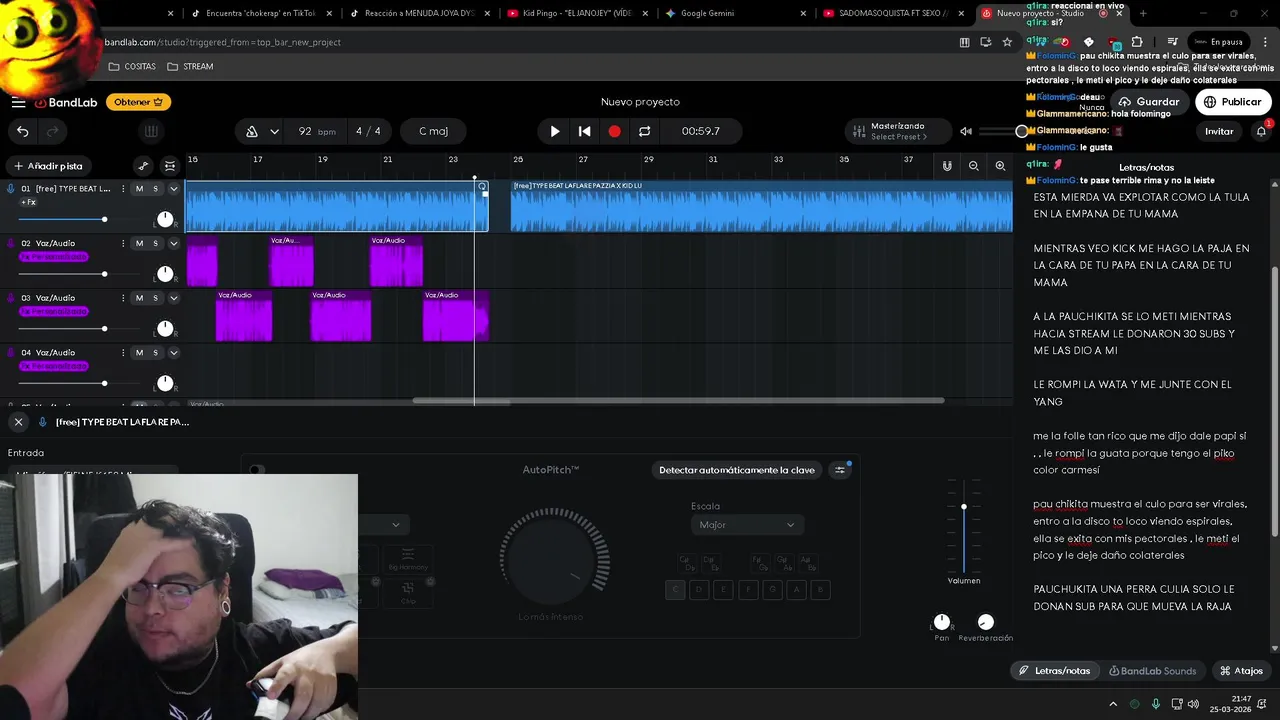Open Fx Personalizado on track 02
Image resolution: width=1280 pixels, height=720 pixels.
54,257
